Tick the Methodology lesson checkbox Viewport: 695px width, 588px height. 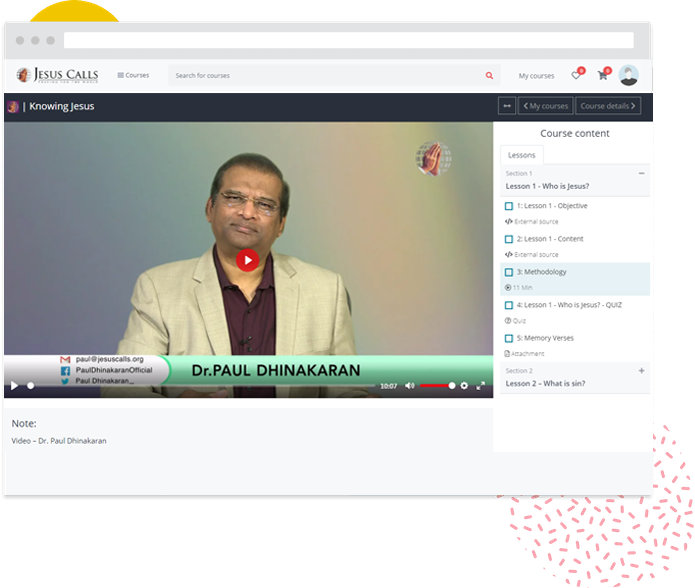[x=509, y=272]
